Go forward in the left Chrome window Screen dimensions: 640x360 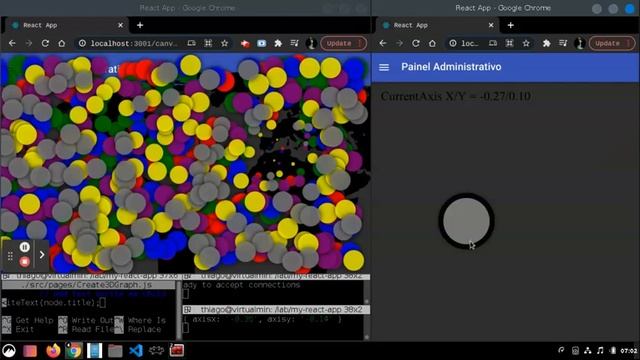(x=29, y=43)
